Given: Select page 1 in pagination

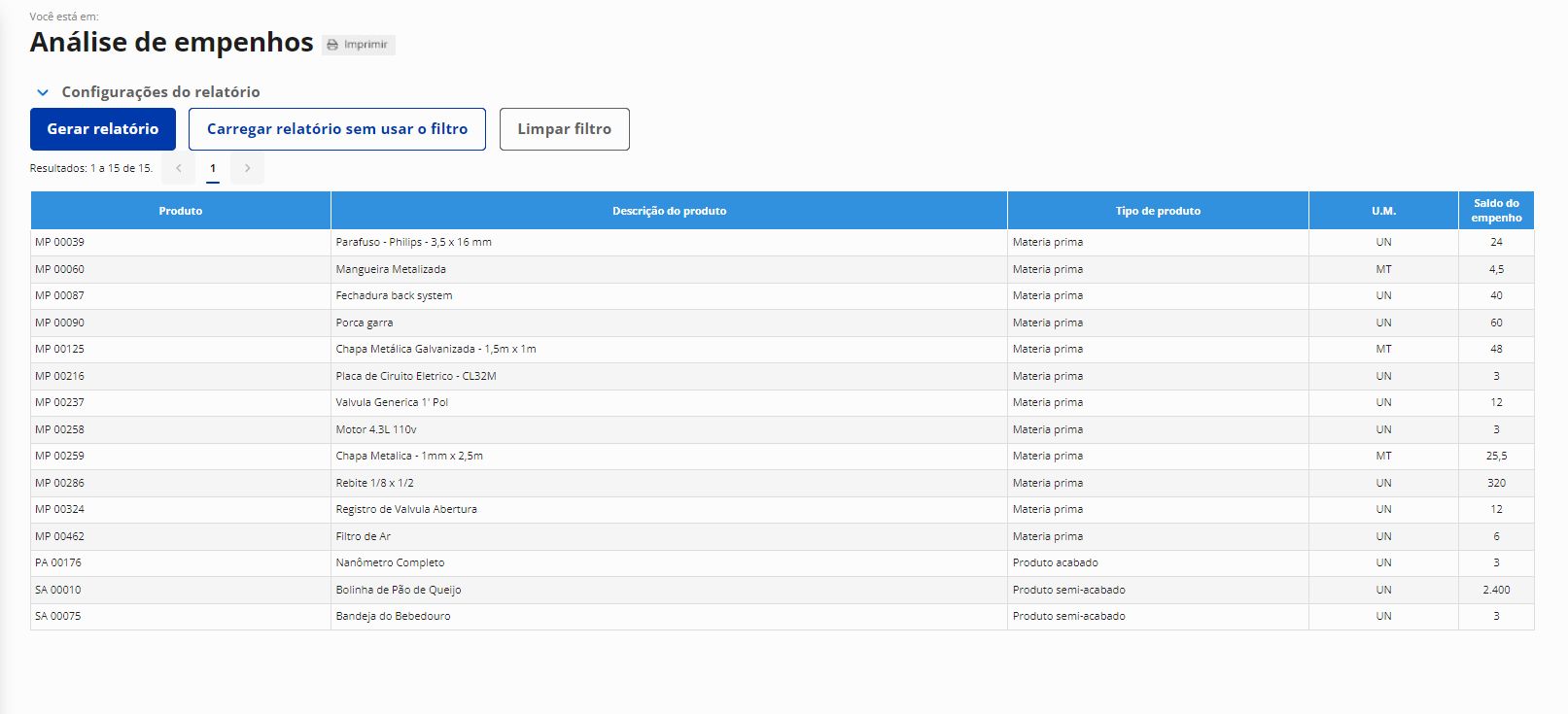Looking at the screenshot, I should 213,168.
